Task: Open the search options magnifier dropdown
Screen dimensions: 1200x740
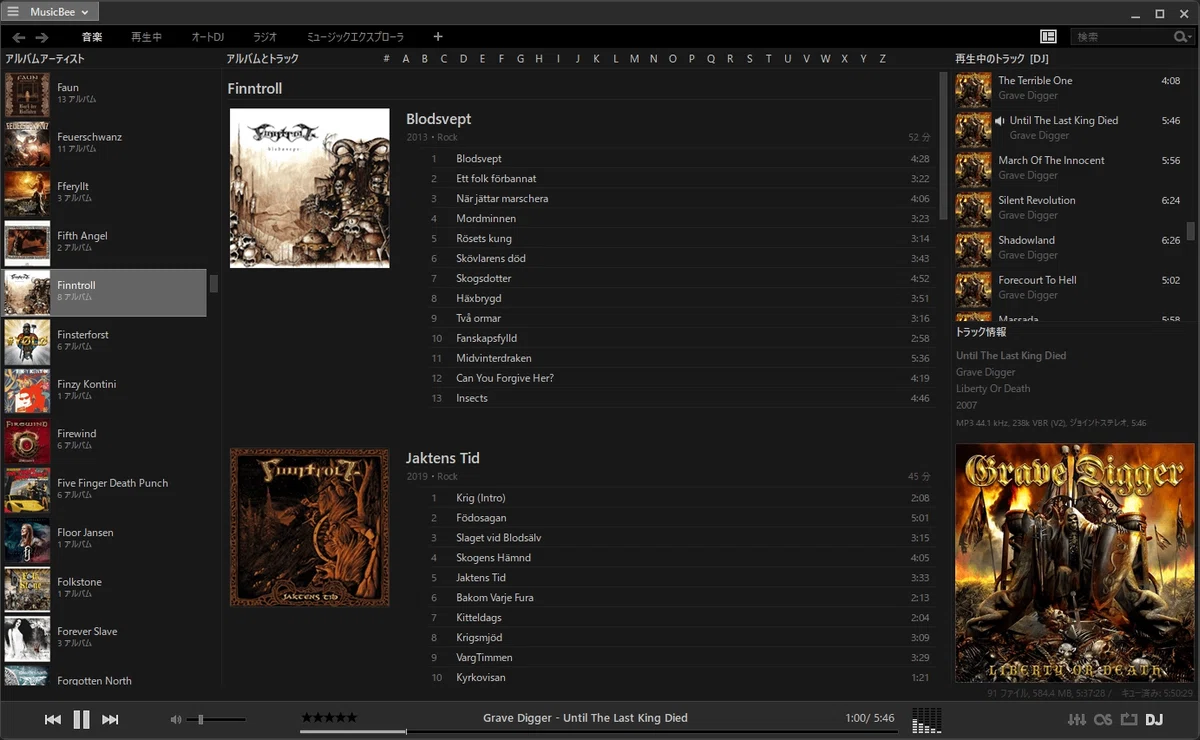Action: (x=1183, y=37)
